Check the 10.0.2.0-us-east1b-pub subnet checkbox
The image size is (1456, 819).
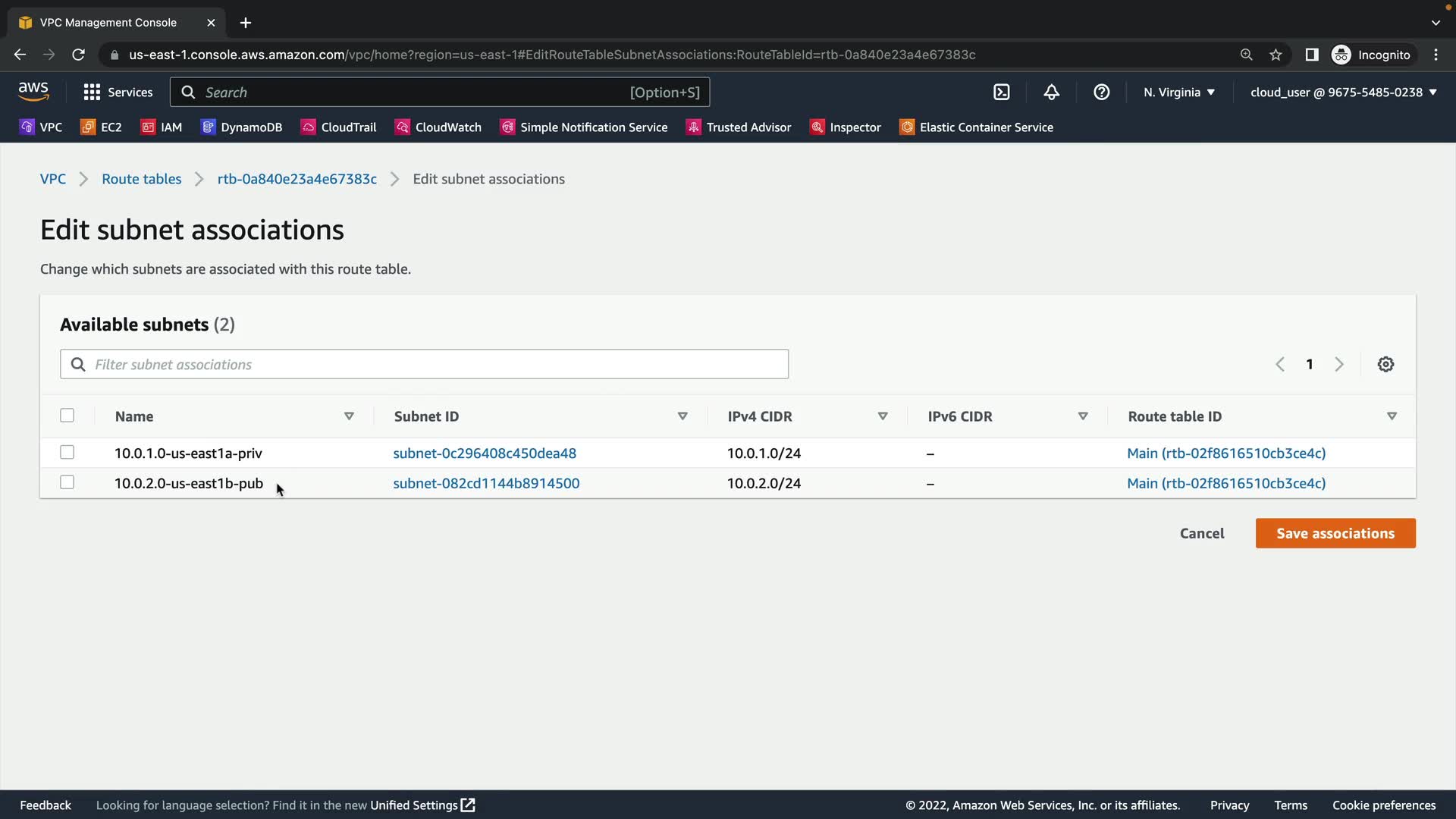tap(67, 482)
